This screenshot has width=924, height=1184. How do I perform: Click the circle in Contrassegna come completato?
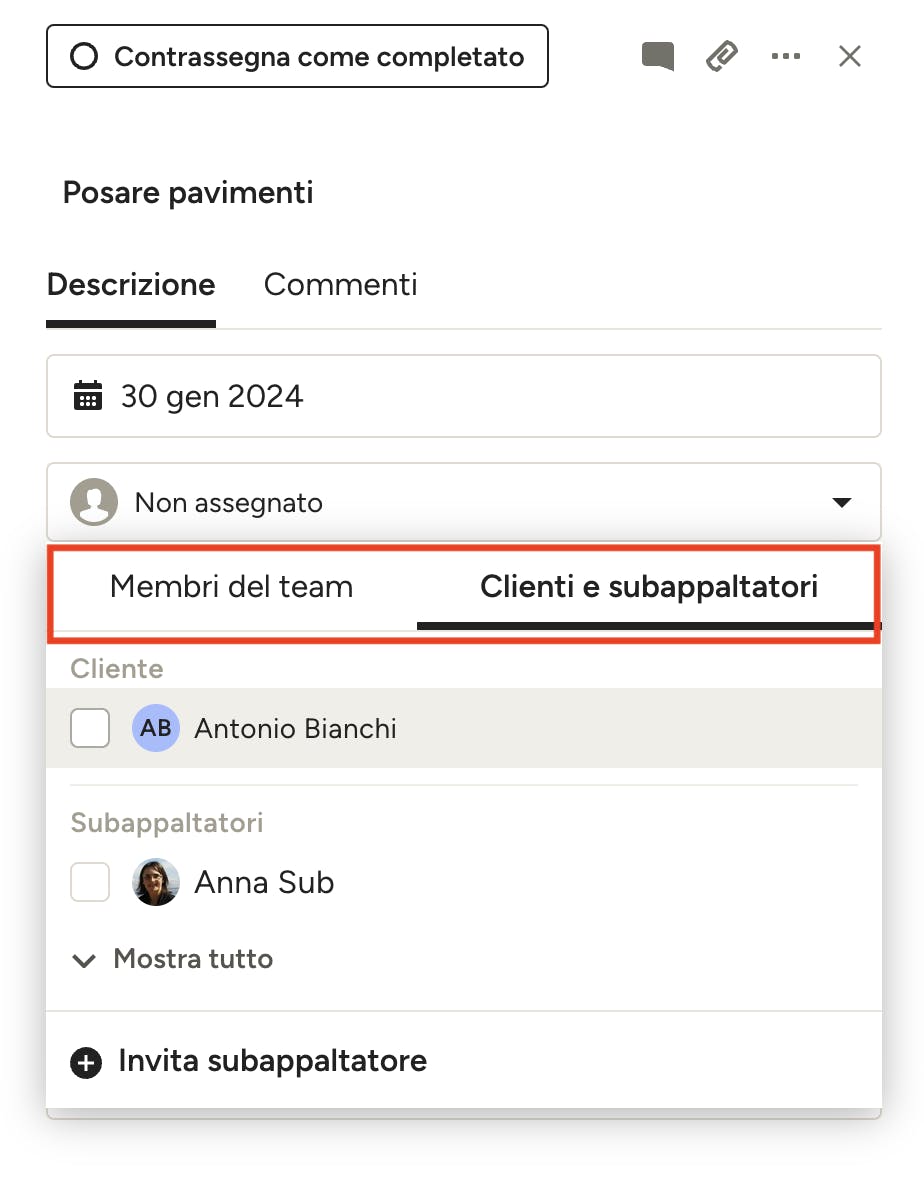pyautogui.click(x=84, y=56)
